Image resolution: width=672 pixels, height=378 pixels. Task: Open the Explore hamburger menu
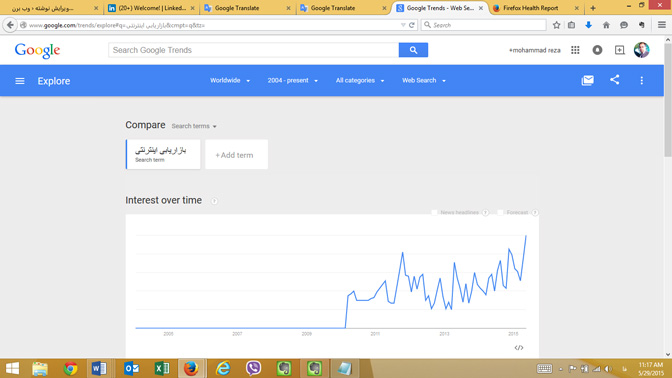coord(20,81)
